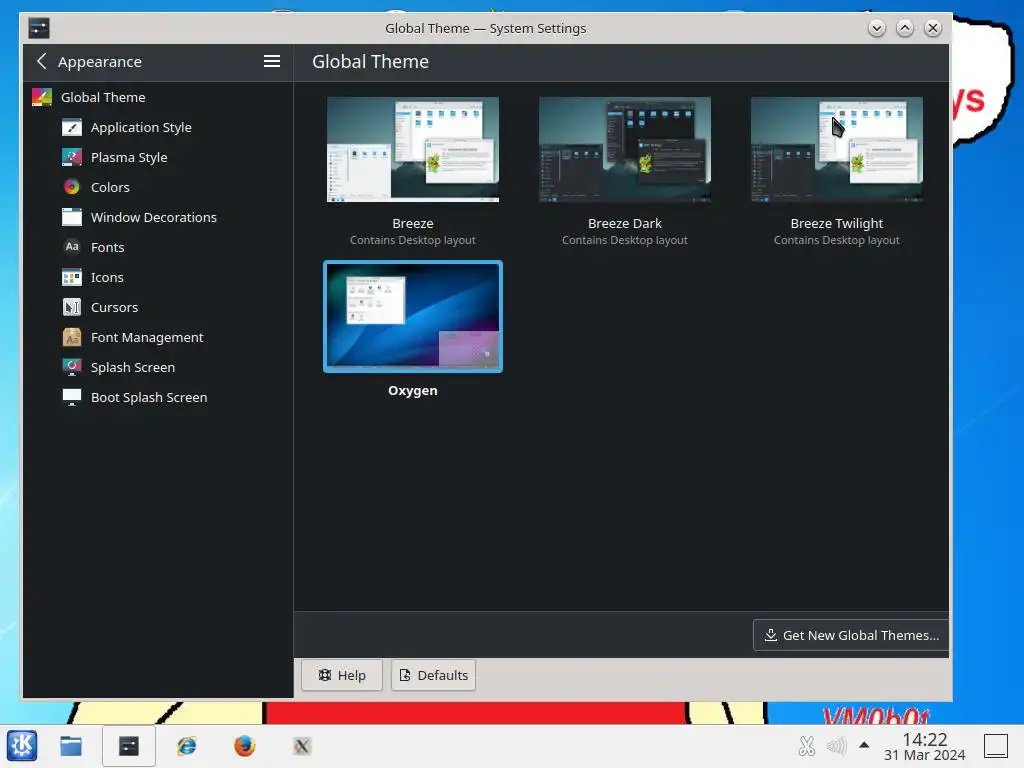Open the KDE application launcher
This screenshot has width=1024, height=768.
[x=22, y=745]
